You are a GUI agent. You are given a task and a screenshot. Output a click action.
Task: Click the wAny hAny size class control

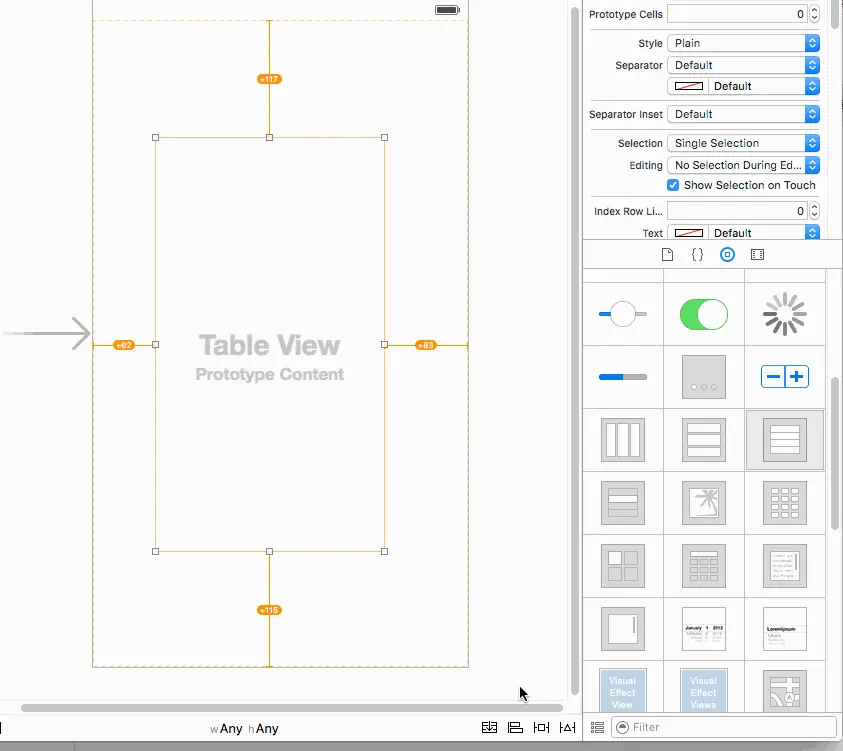coord(244,729)
